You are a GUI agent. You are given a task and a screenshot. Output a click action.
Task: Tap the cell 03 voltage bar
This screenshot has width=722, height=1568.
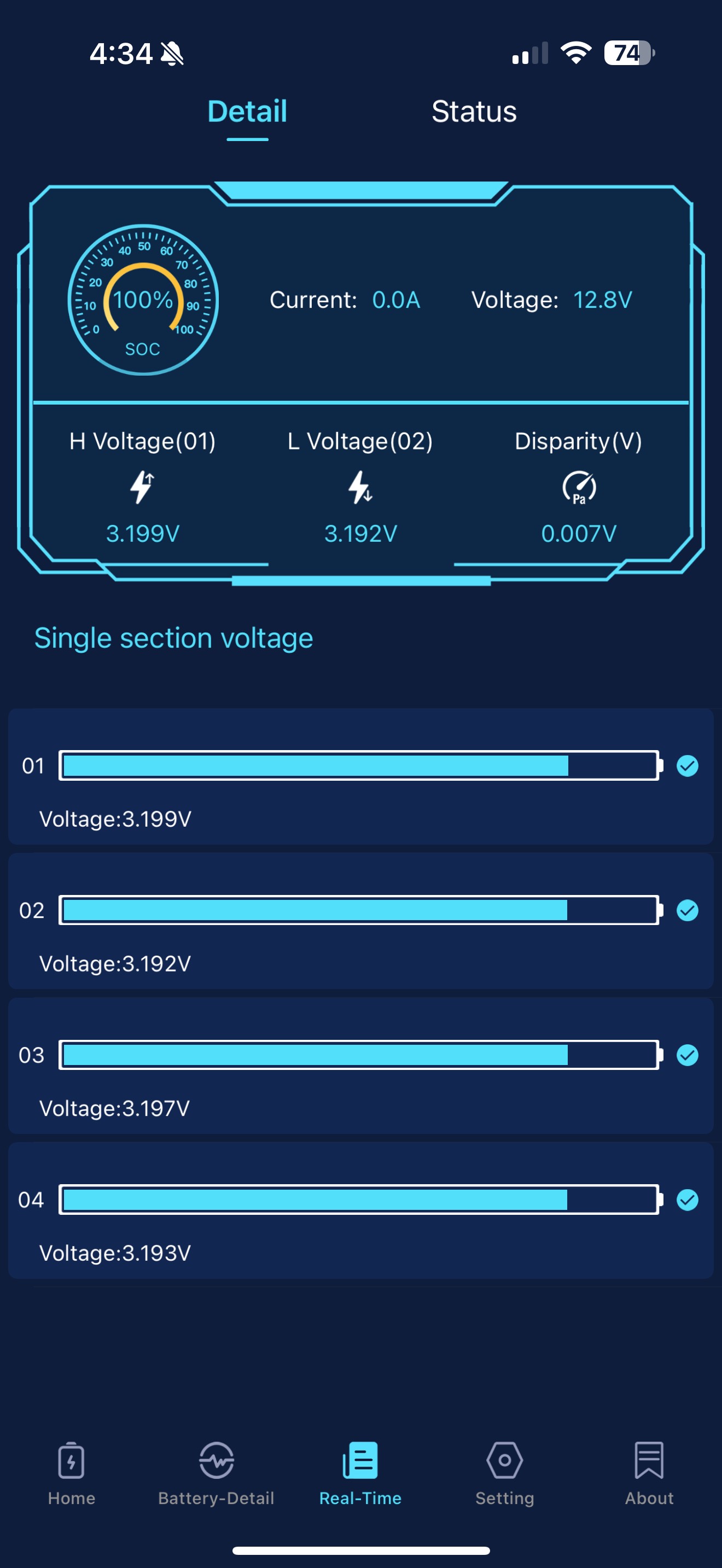[x=359, y=1055]
